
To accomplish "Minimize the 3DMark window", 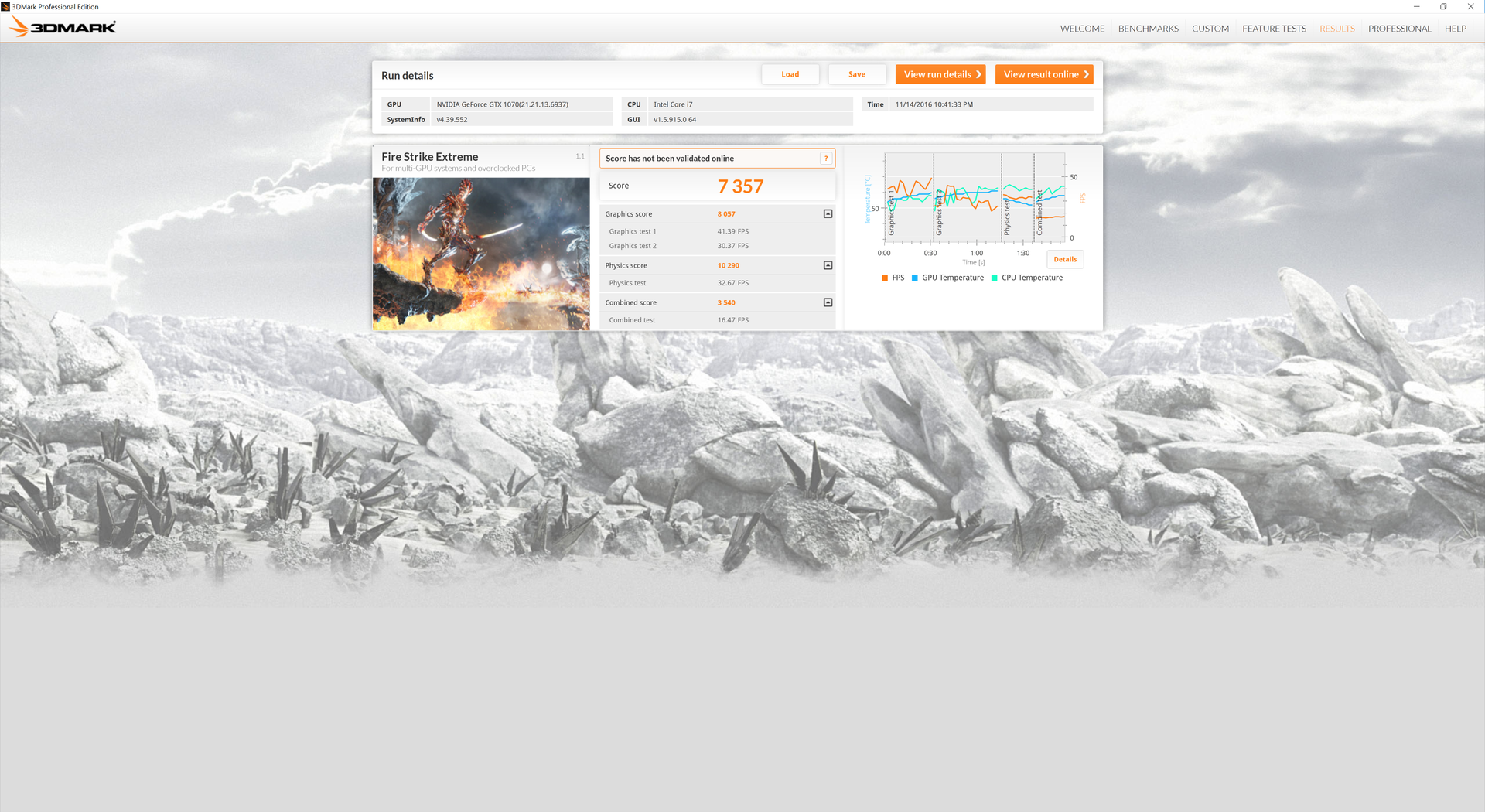I will tap(1416, 7).
